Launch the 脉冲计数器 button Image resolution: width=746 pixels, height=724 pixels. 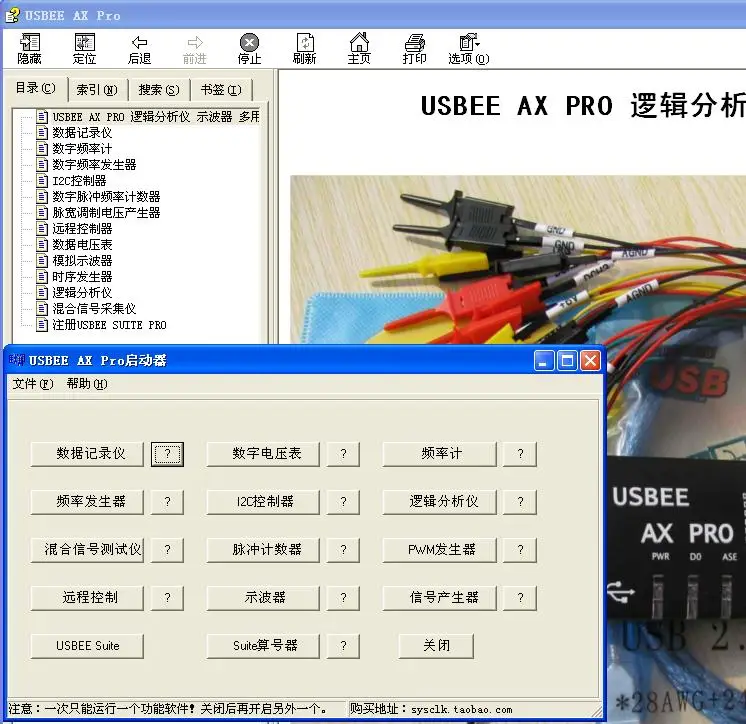pos(263,550)
